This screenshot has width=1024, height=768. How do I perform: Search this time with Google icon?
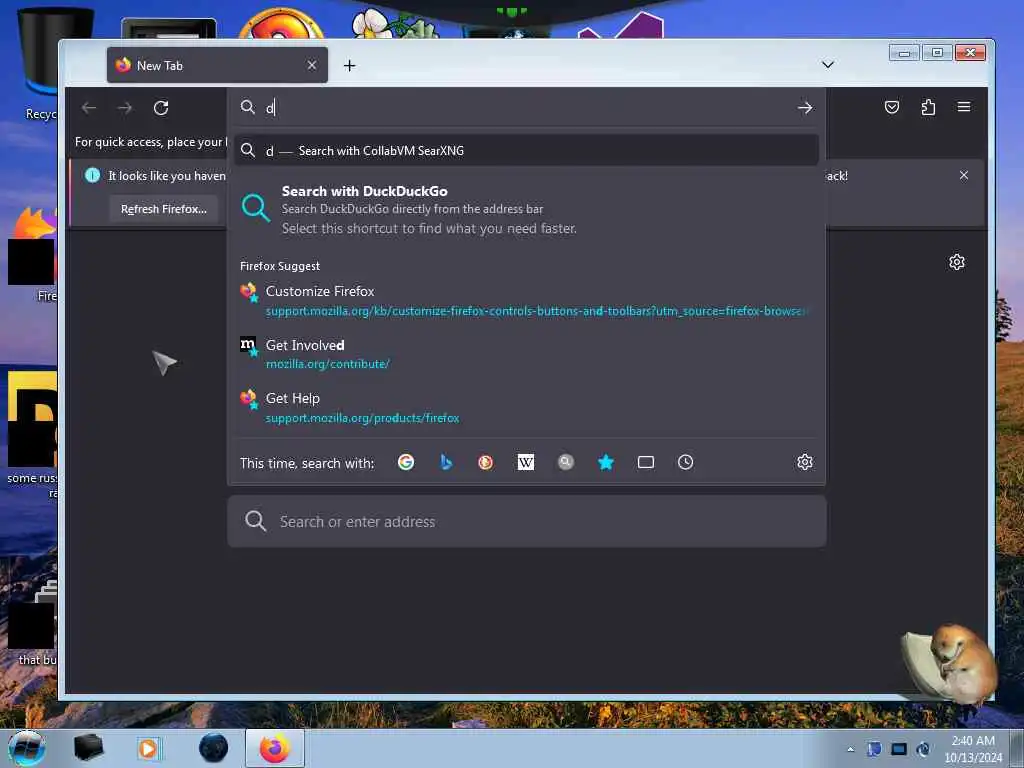[406, 462]
